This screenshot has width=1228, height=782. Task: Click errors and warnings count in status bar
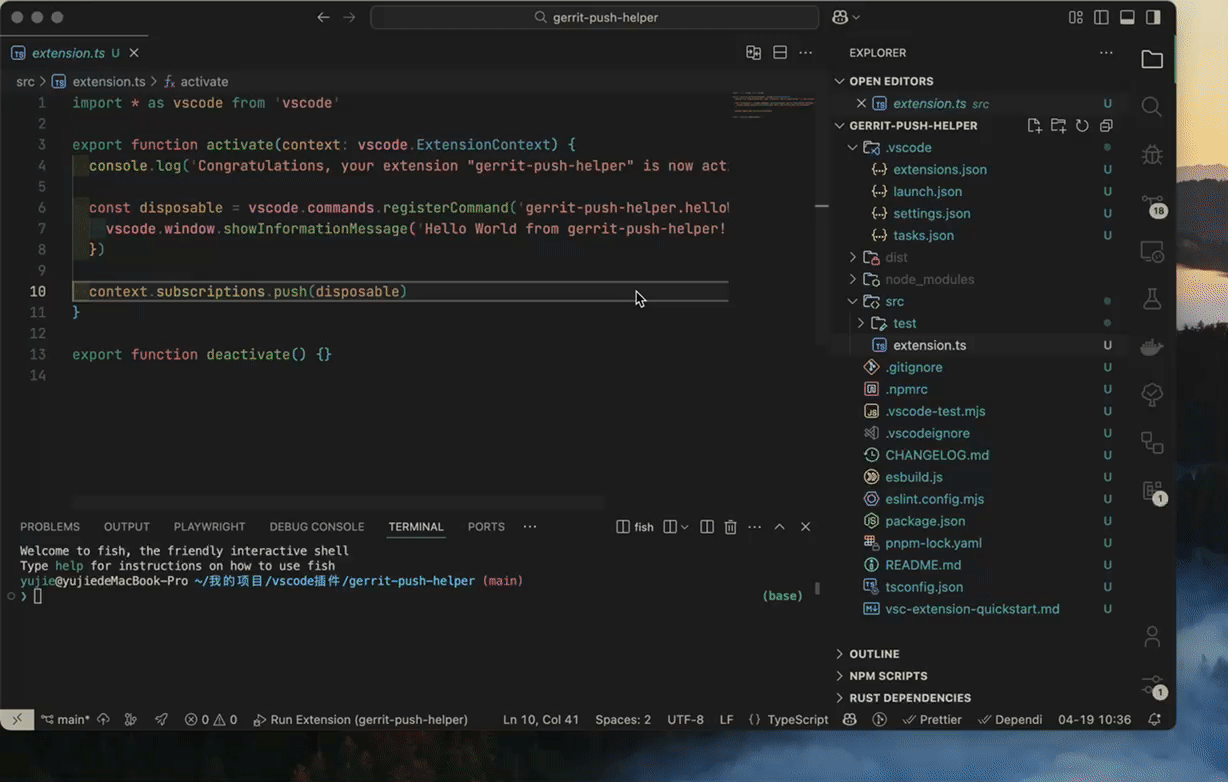211,719
